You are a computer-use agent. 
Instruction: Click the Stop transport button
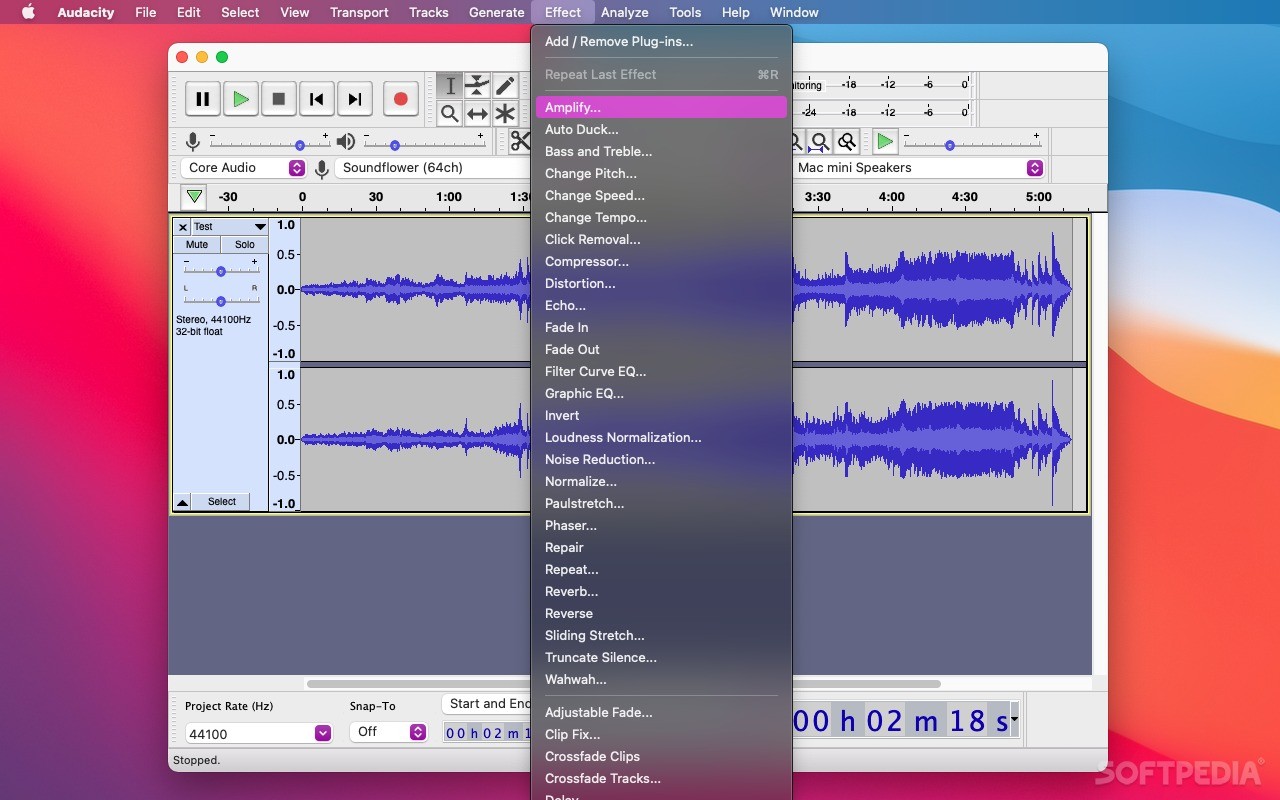[279, 99]
